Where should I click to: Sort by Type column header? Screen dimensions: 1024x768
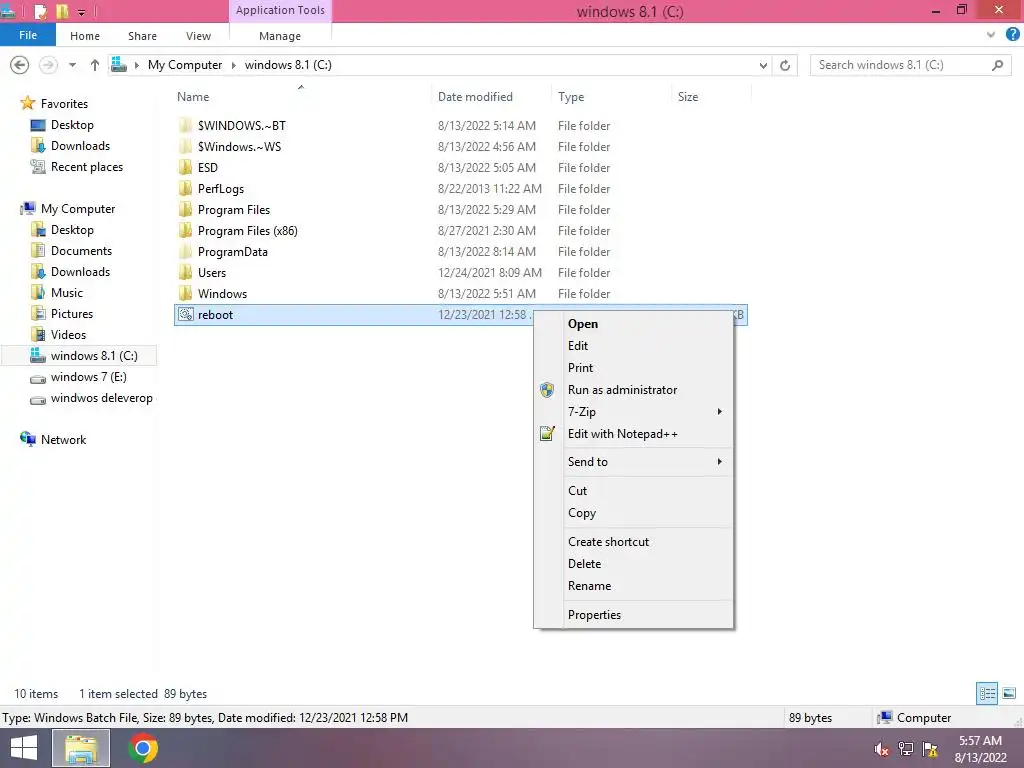point(611,97)
